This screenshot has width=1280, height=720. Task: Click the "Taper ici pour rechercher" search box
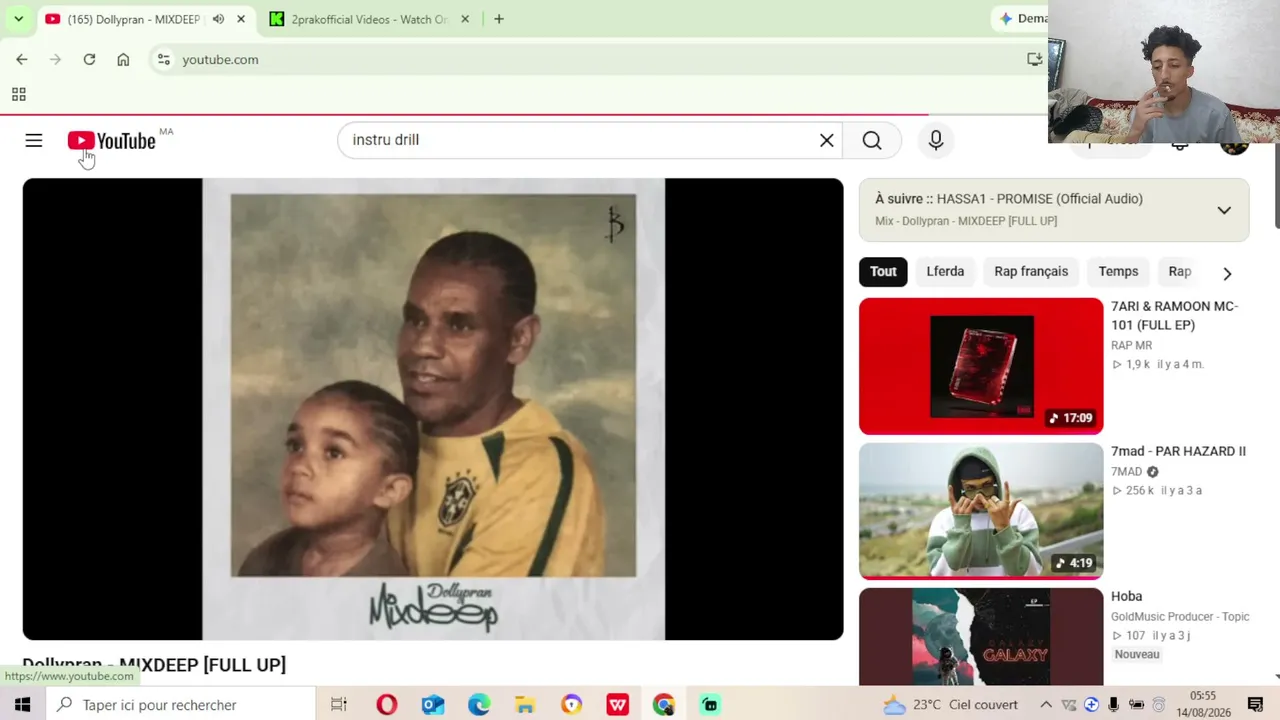click(x=182, y=705)
